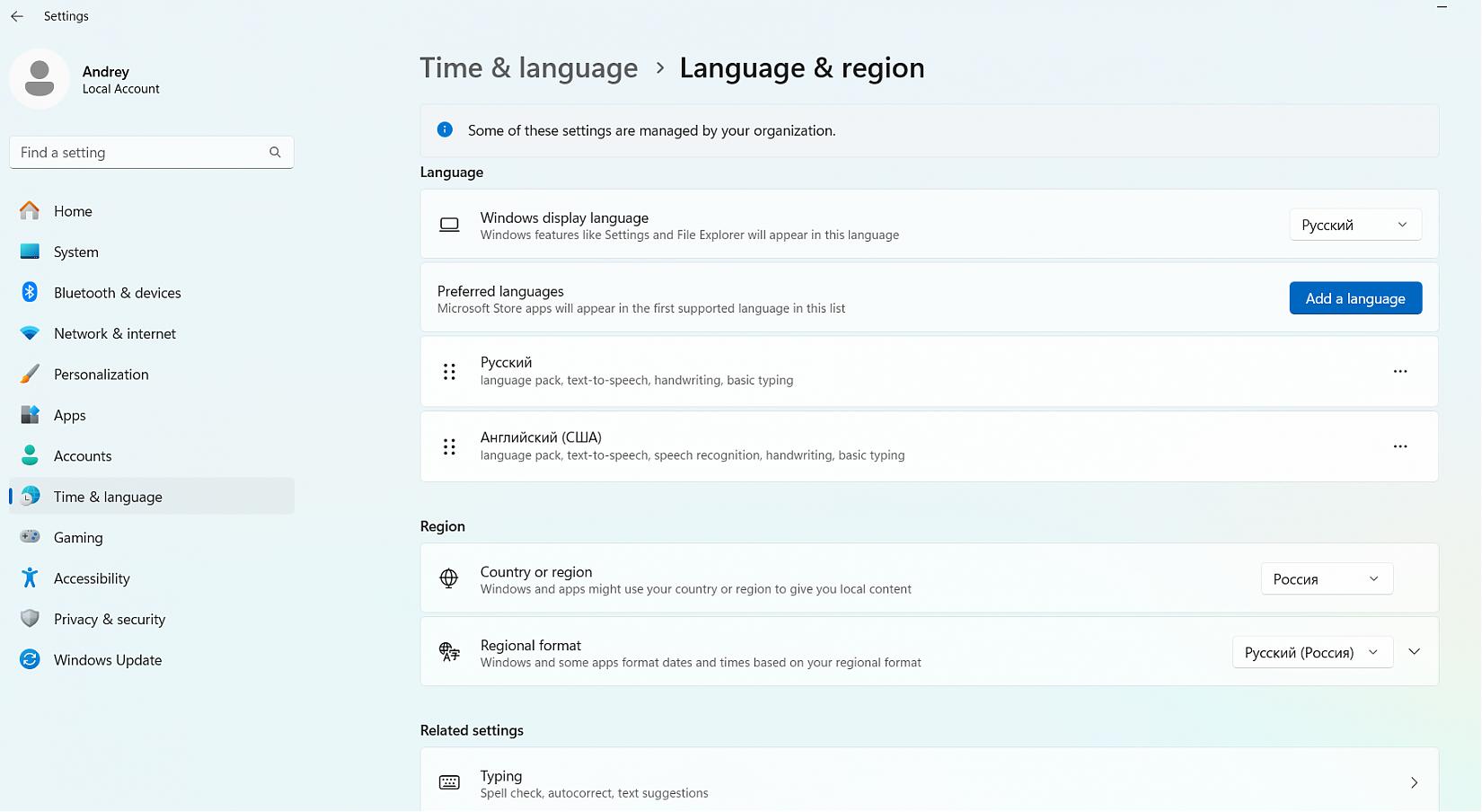The height and width of the screenshot is (812, 1482).
Task: Open Windows Update section
Action: click(107, 660)
